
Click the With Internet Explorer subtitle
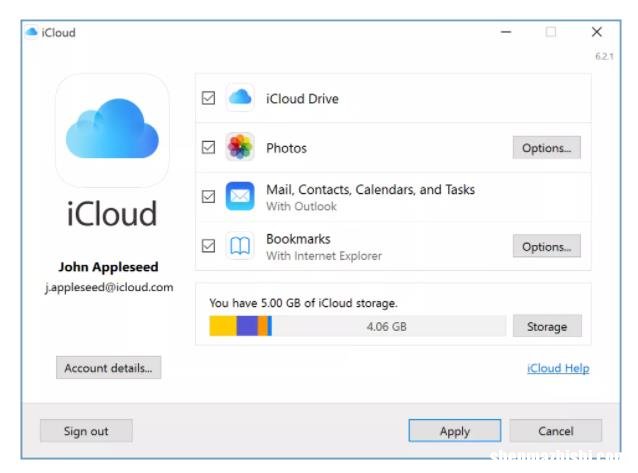point(324,256)
